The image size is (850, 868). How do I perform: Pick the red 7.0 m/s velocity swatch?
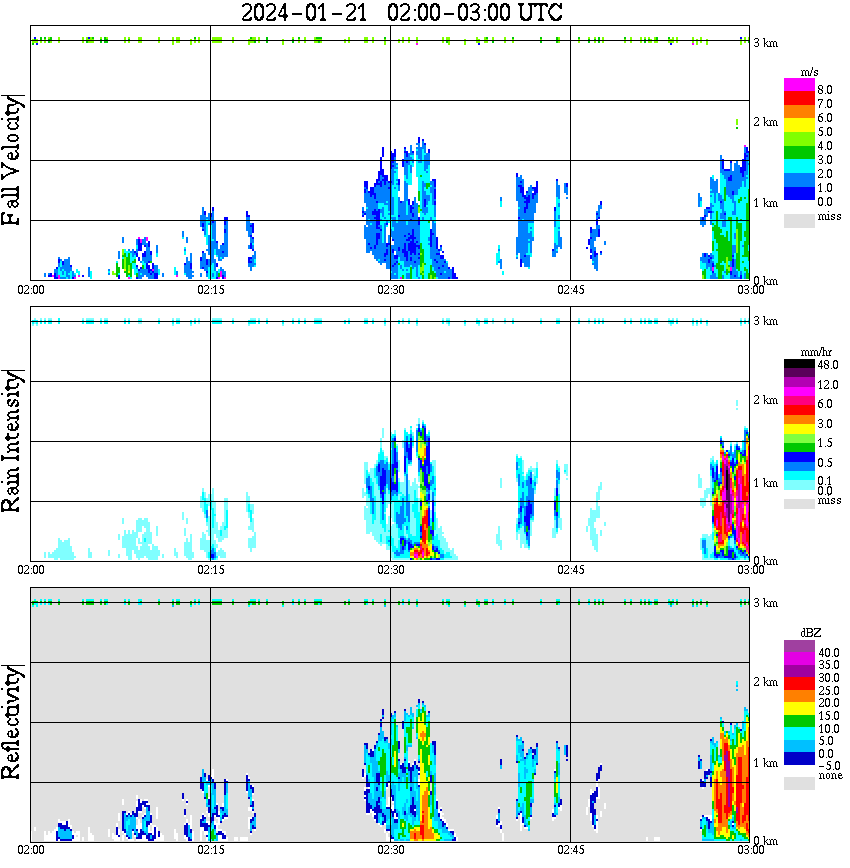tap(799, 98)
